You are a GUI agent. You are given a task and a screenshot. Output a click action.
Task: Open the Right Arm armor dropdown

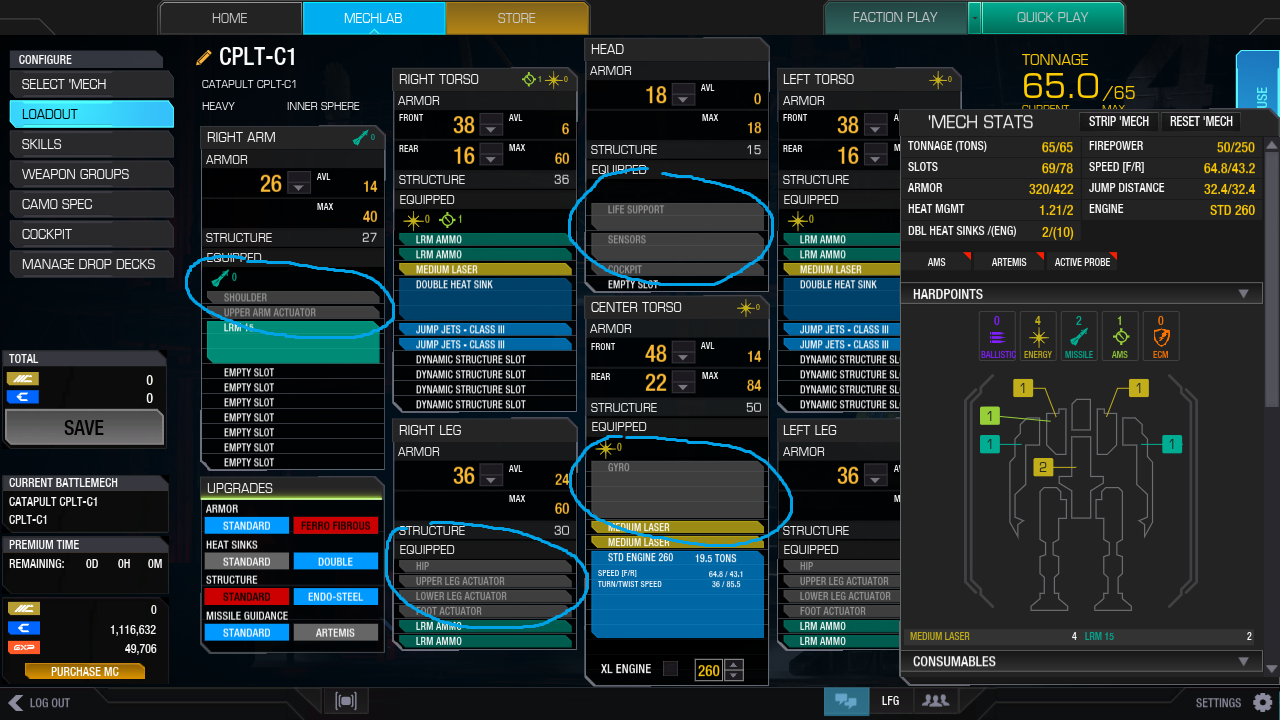tap(299, 184)
